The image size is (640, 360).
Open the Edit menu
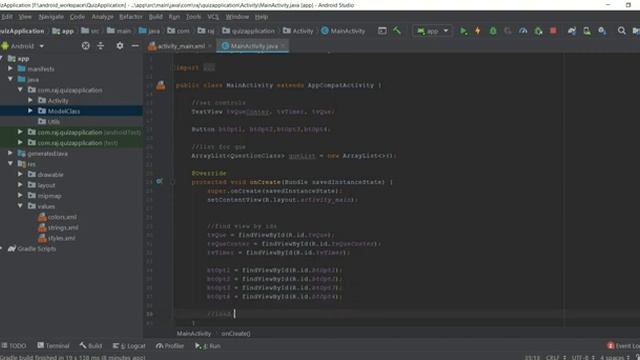7,17
